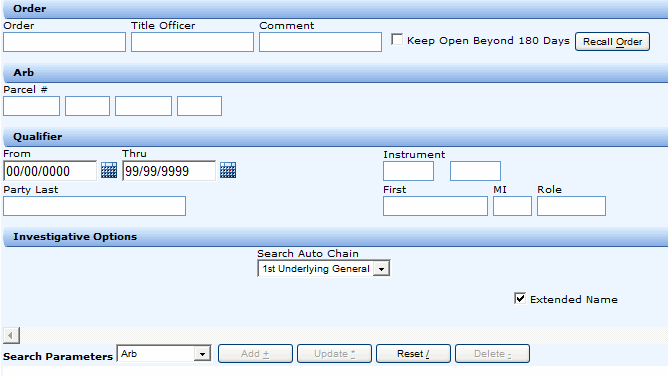Screen dimensions: 668x376
Task: Click the Delete - button
Action: [492, 354]
